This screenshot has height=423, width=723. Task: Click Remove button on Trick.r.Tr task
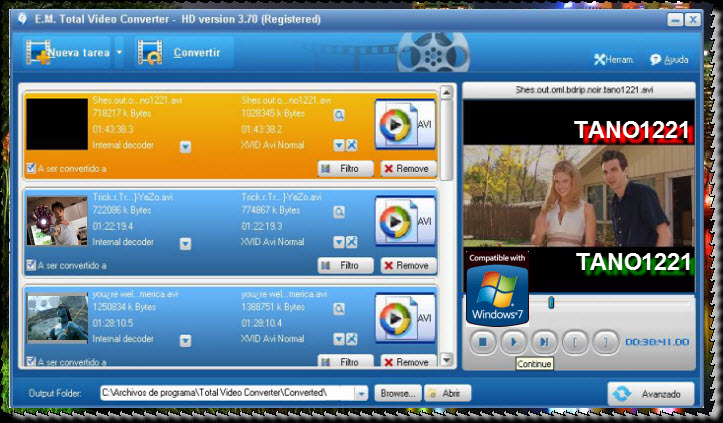click(x=407, y=265)
